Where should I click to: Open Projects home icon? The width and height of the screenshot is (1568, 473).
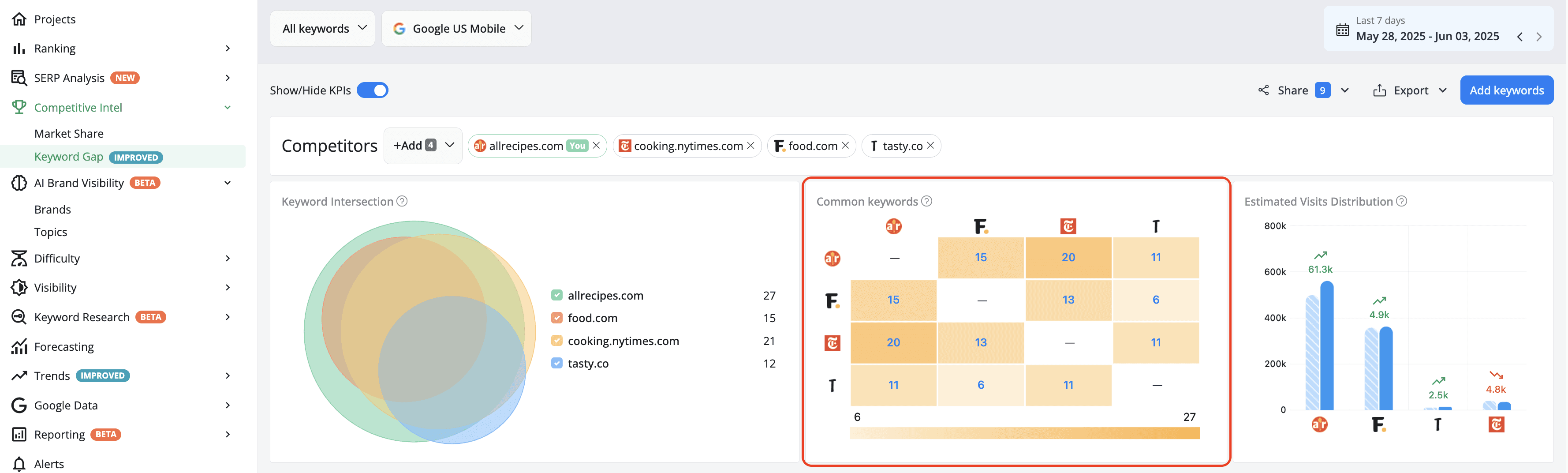click(19, 19)
